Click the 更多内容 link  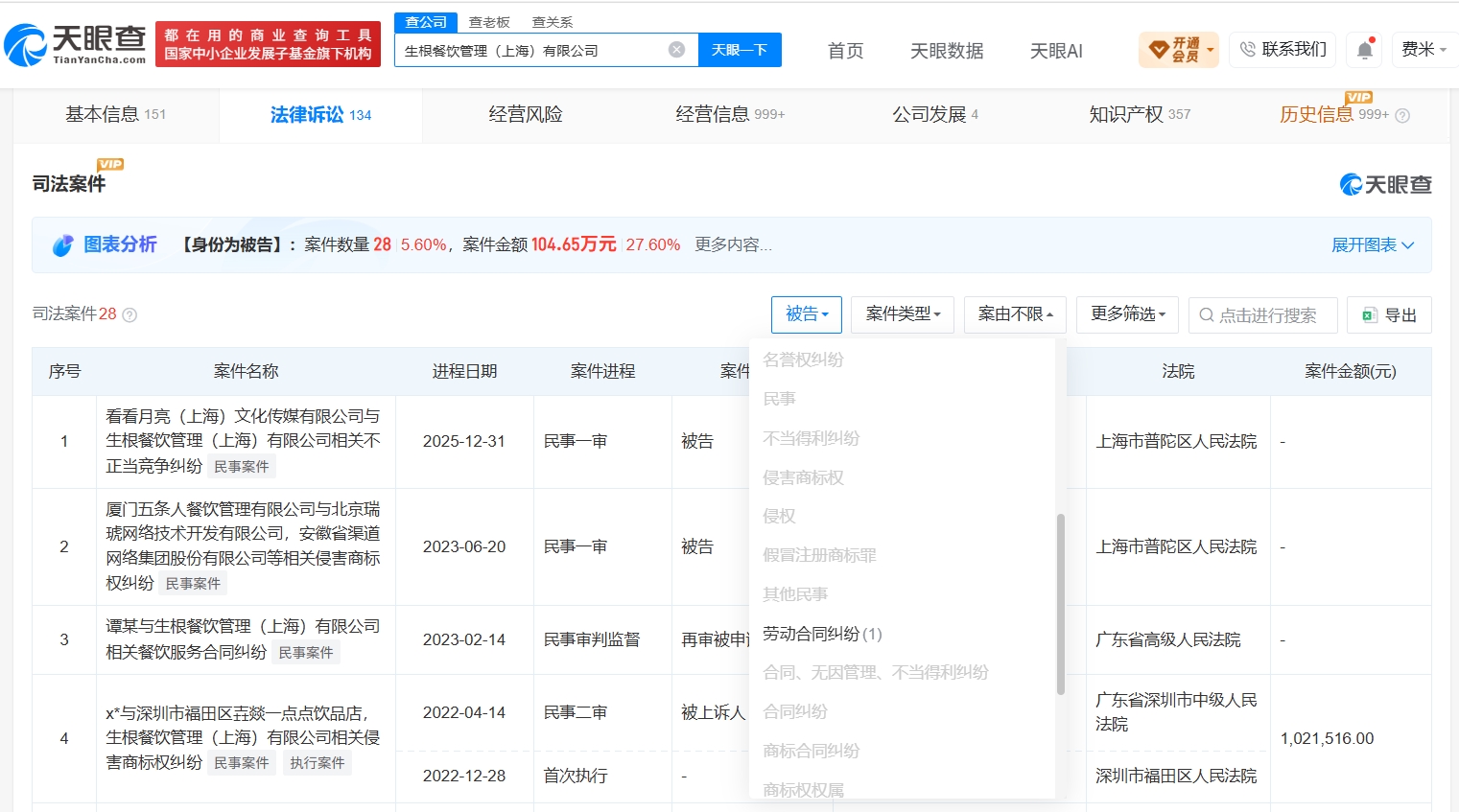point(733,245)
